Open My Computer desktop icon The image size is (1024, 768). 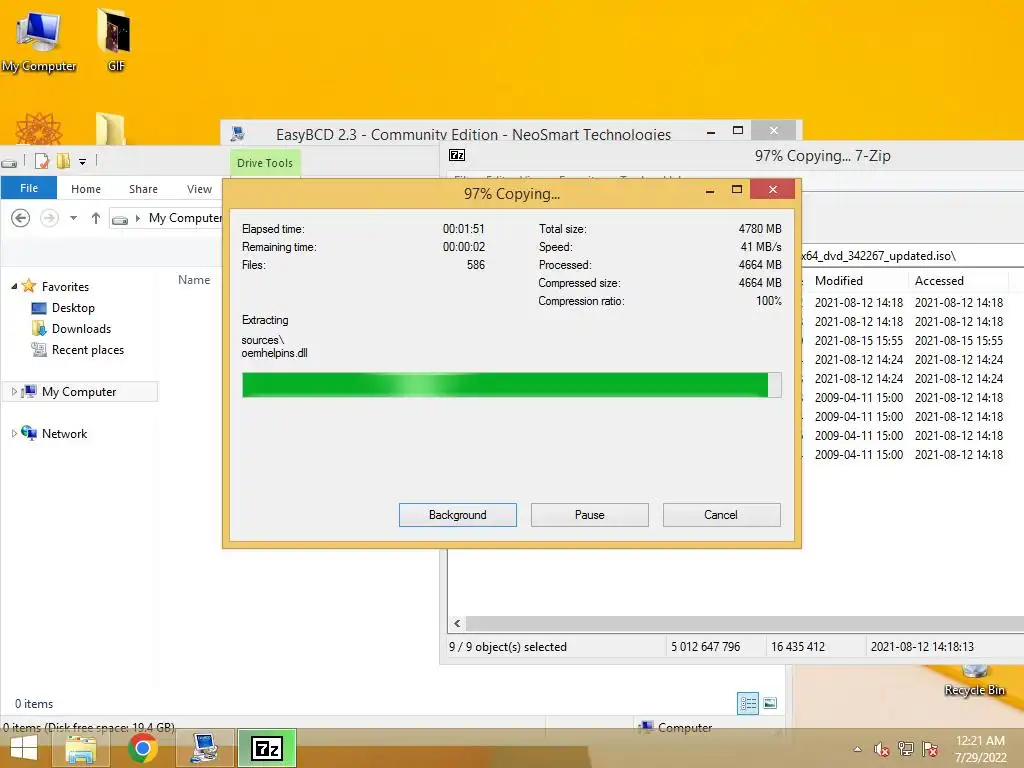(x=39, y=41)
